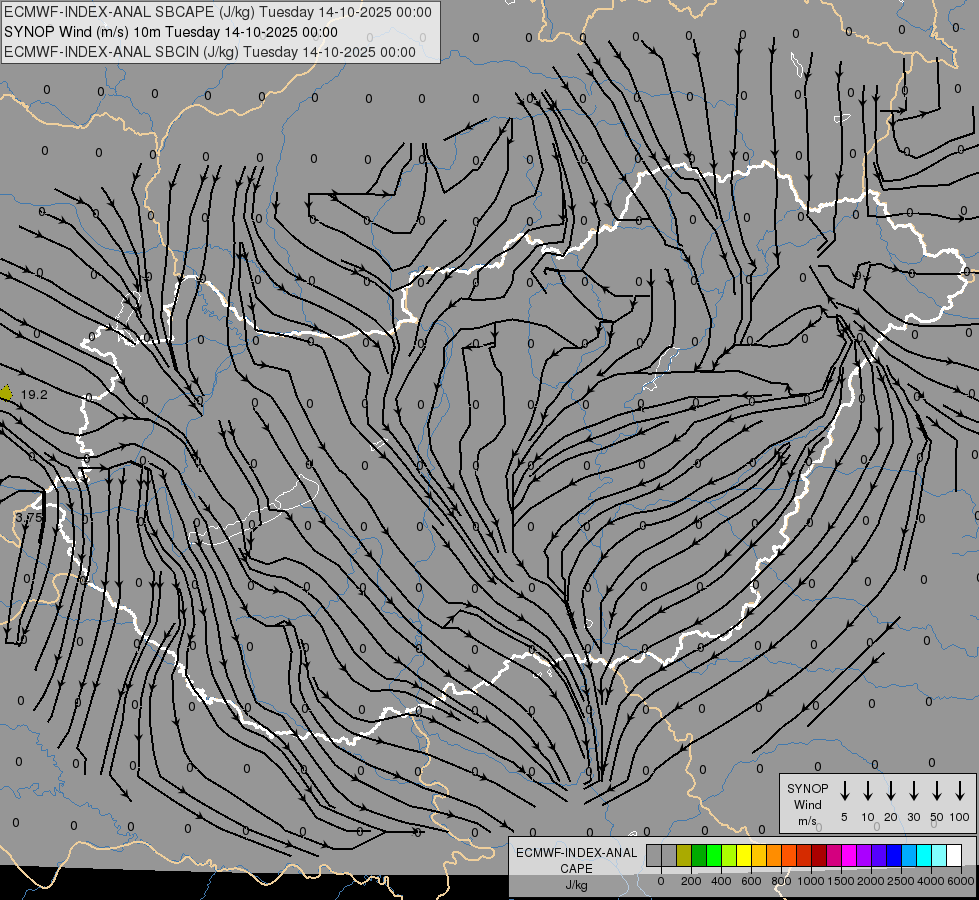Click the 100 m/s wind arrow in the legend
Image resolution: width=979 pixels, height=900 pixels.
coord(960,791)
